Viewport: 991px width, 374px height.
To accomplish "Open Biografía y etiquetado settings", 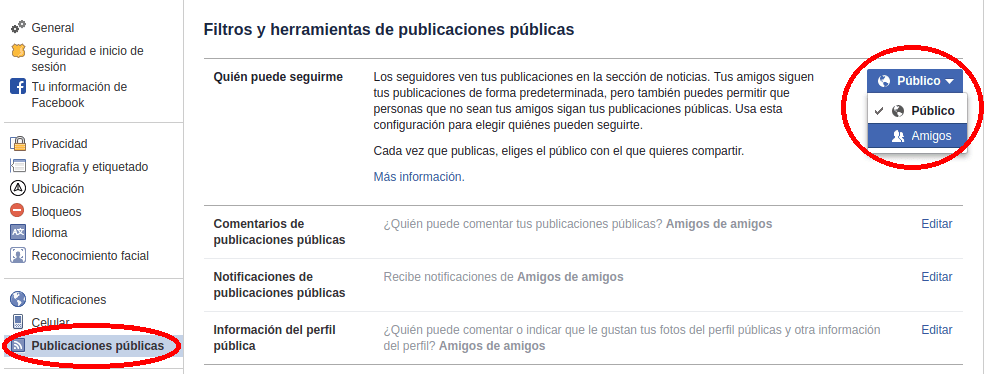I will (x=90, y=167).
